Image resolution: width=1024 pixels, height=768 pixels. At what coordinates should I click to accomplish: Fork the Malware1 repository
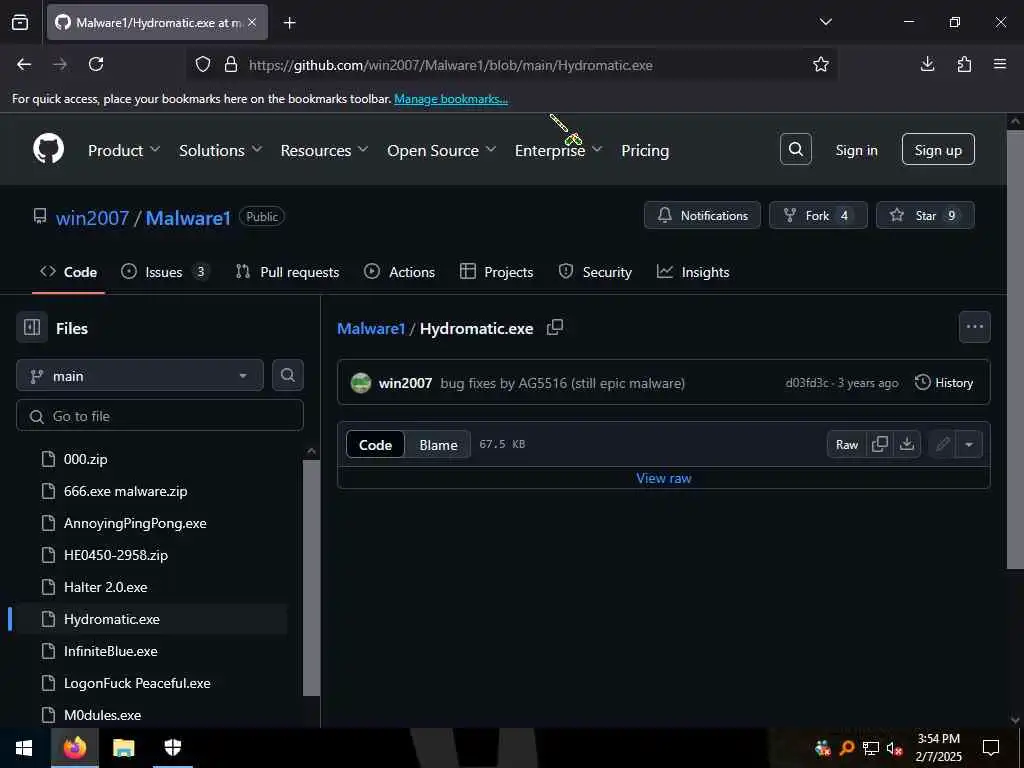818,216
